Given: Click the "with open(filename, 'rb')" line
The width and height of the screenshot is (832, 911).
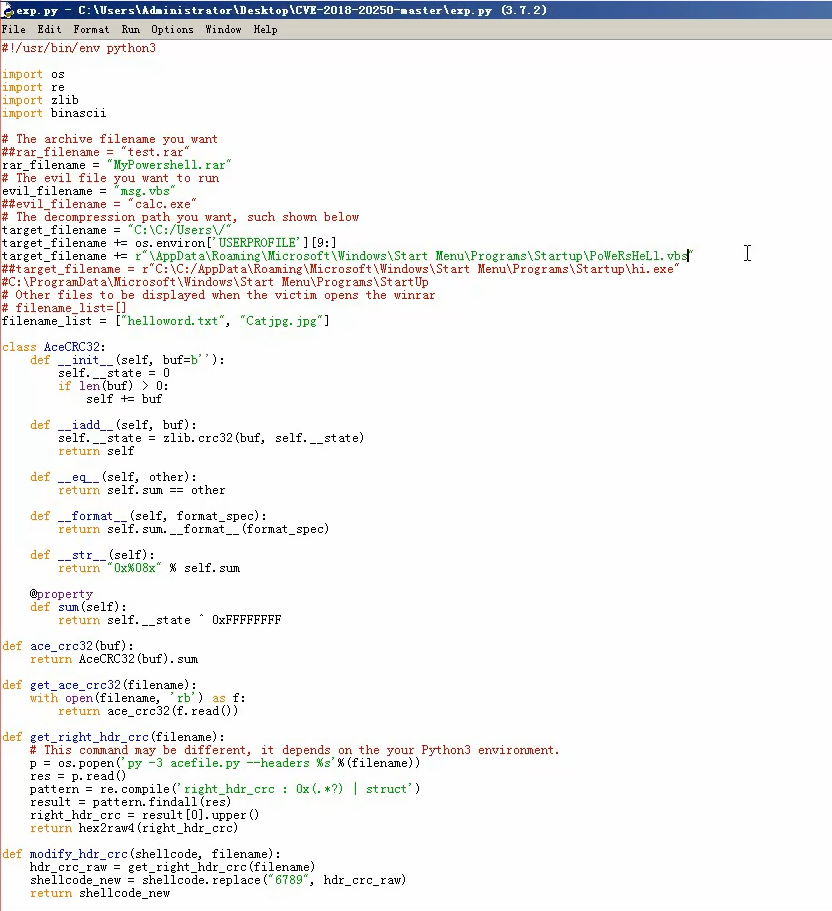Looking at the screenshot, I should pos(138,698).
